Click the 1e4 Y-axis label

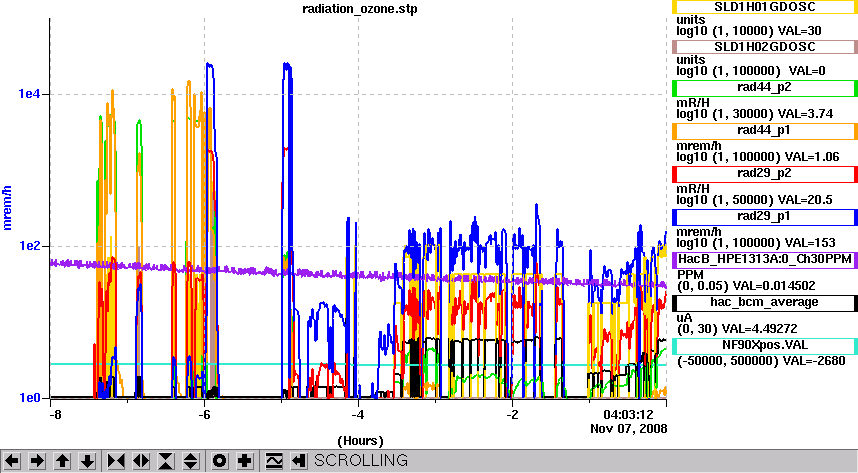[x=30, y=94]
